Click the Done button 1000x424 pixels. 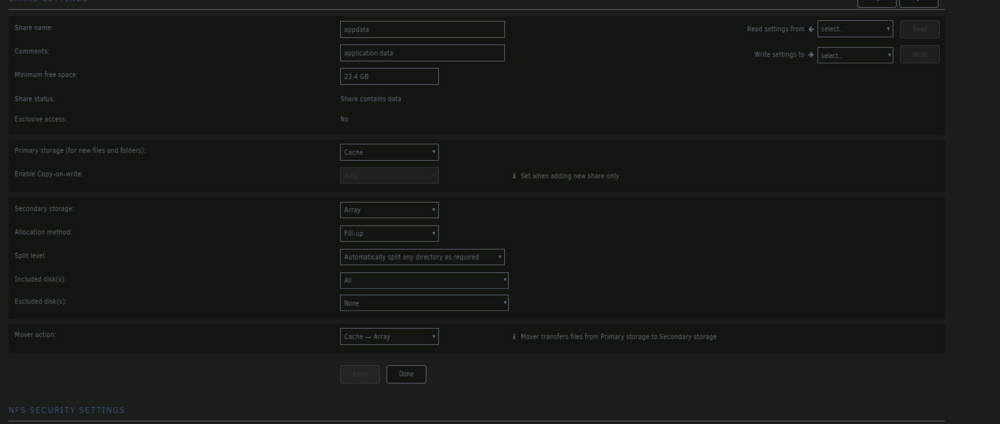pyautogui.click(x=406, y=374)
